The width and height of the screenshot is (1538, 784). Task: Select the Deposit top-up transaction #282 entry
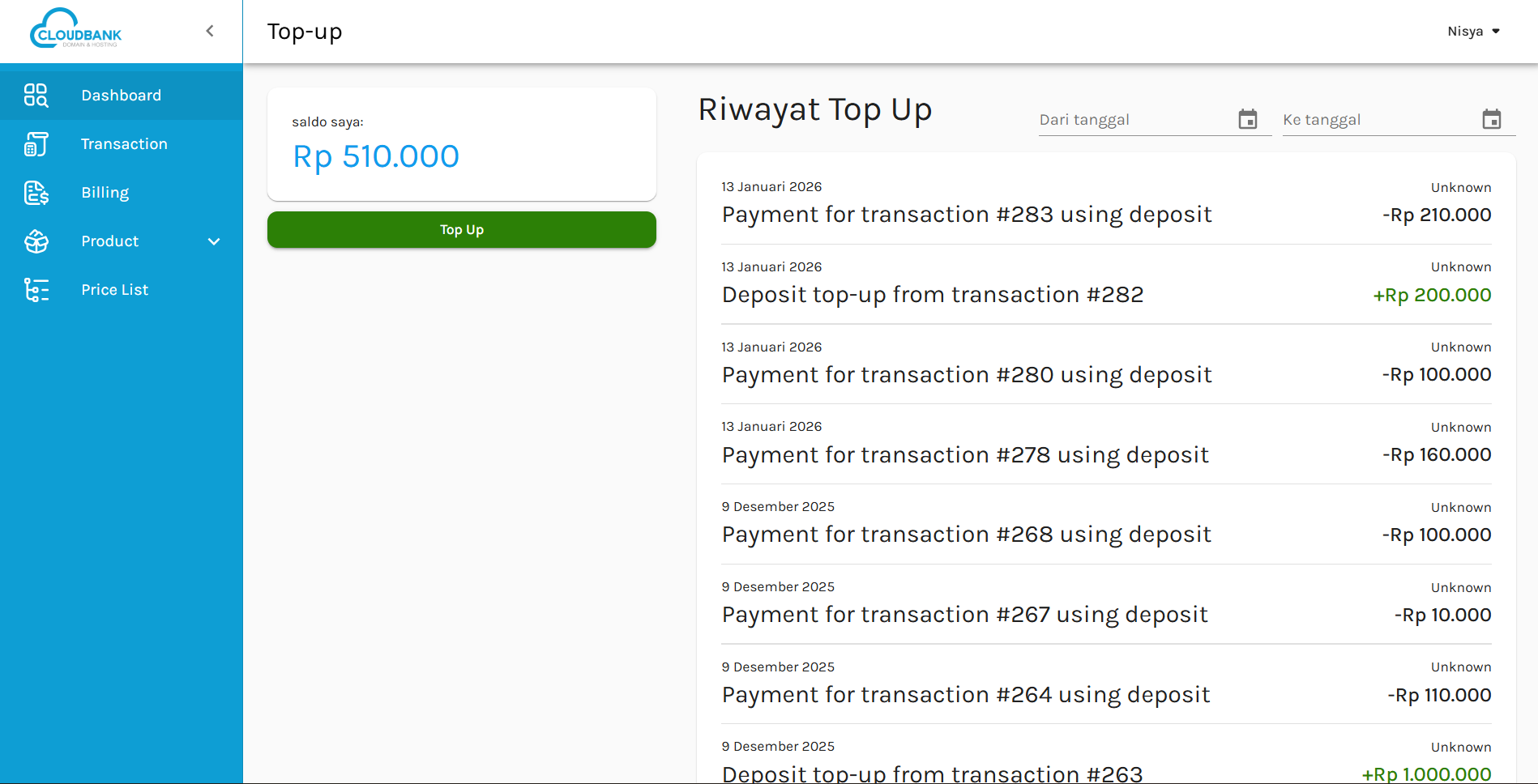(932, 295)
